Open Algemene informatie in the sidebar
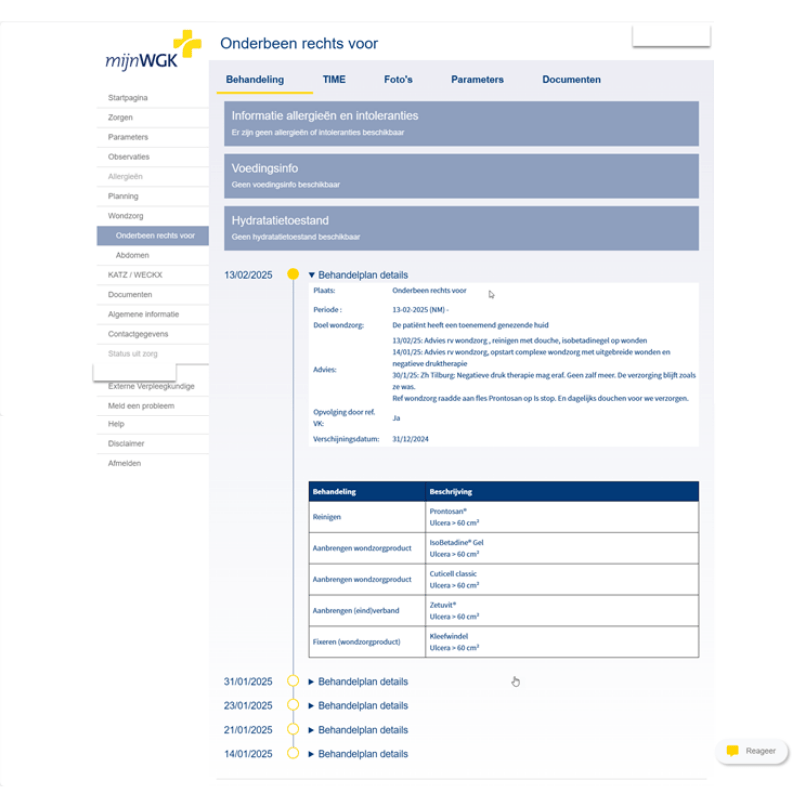 153,314
